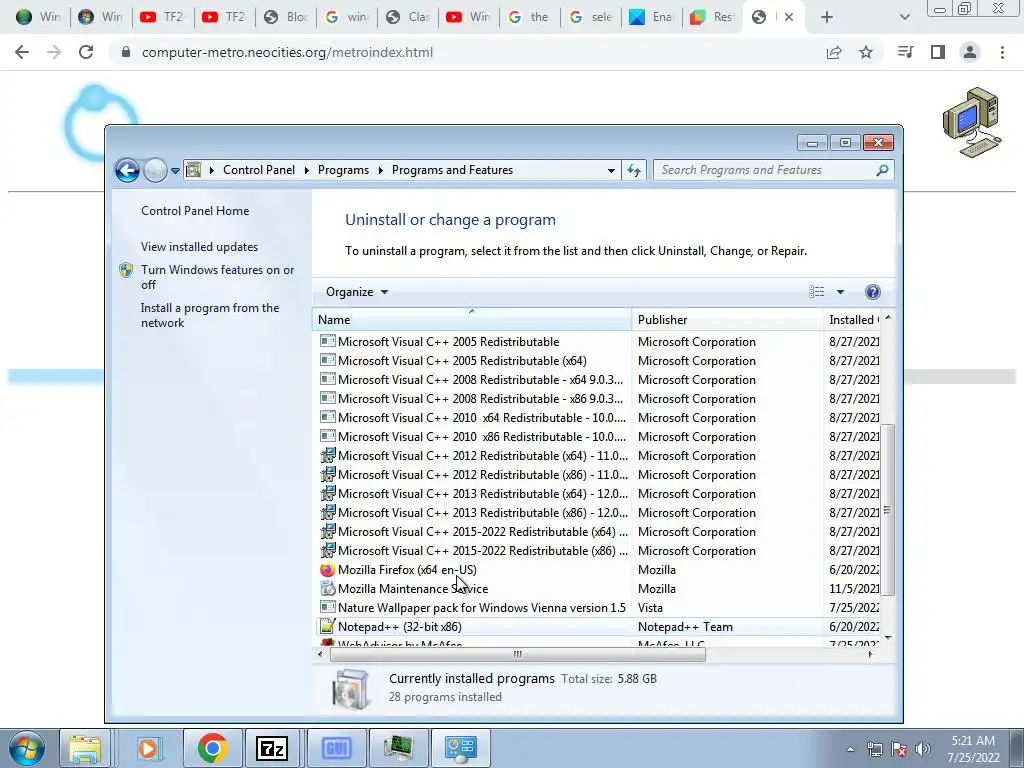The height and width of the screenshot is (768, 1024).
Task: Open address bar history dropdown arrow
Action: tap(611, 170)
